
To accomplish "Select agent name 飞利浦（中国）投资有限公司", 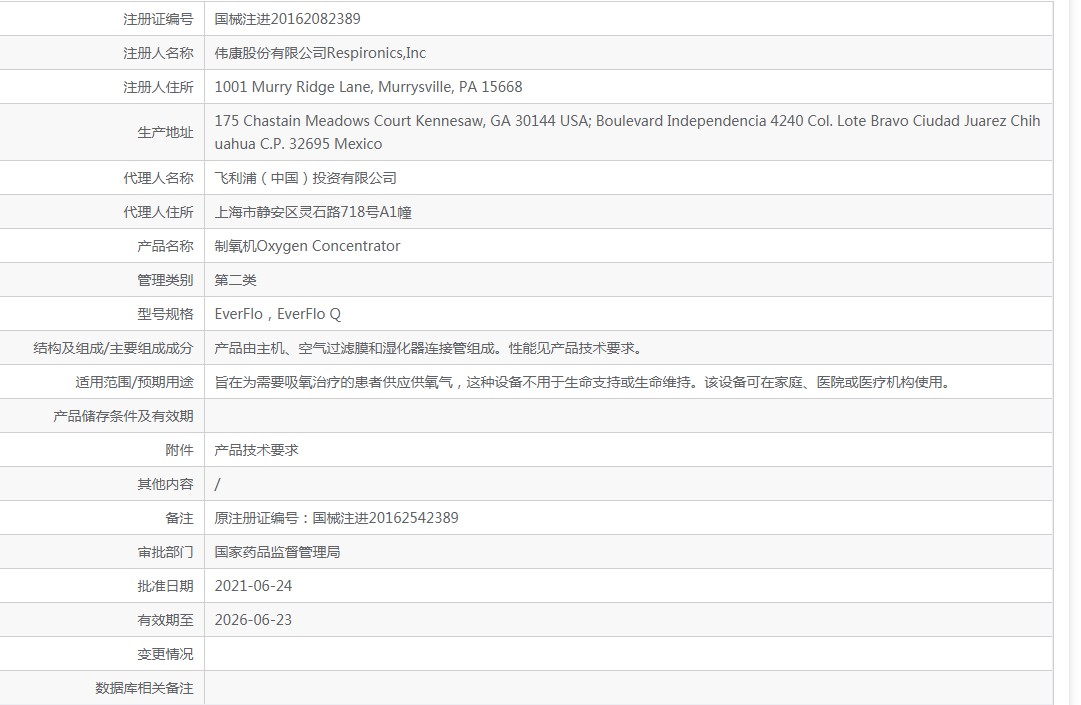I will pos(305,178).
